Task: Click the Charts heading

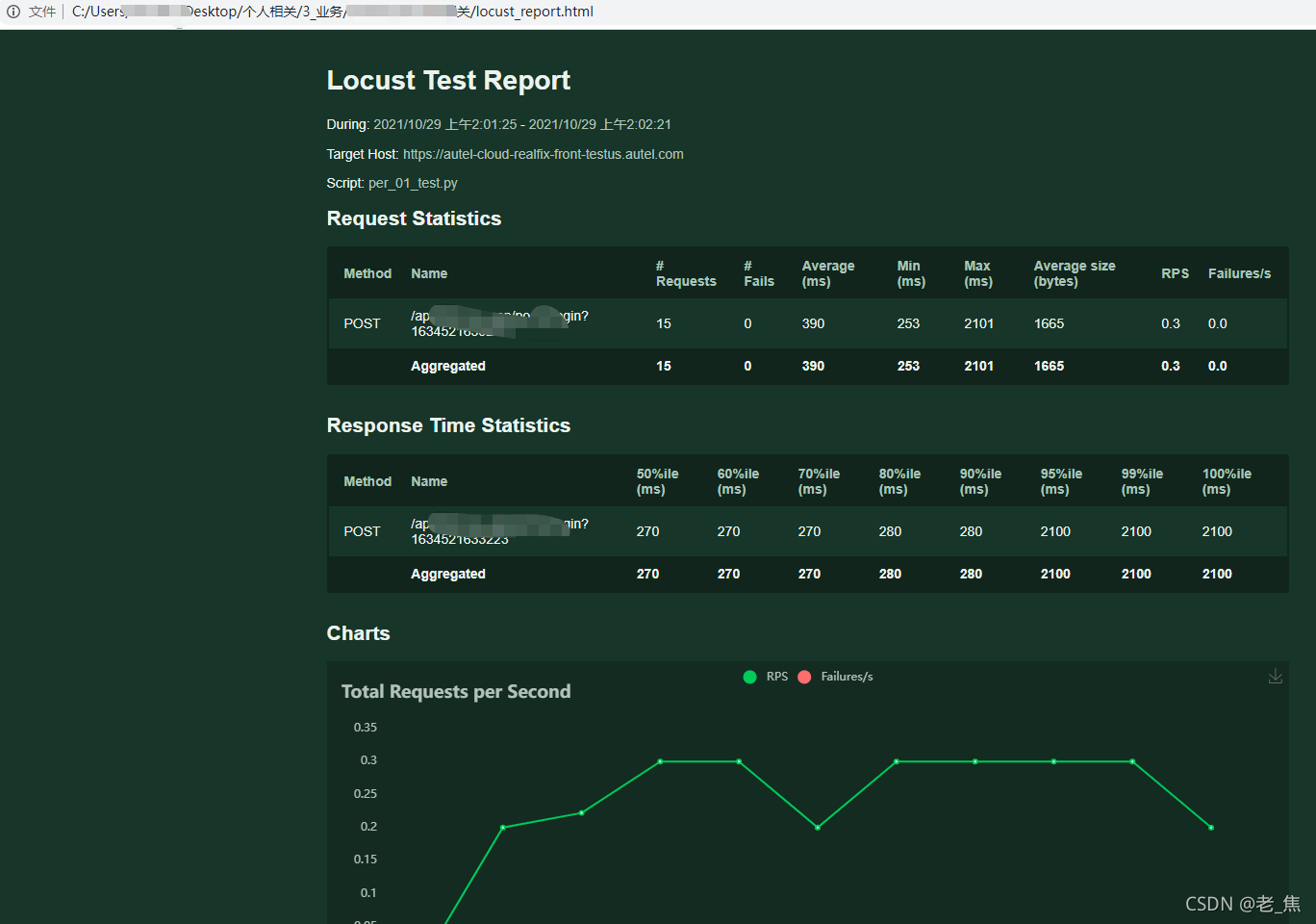Action: click(x=358, y=633)
